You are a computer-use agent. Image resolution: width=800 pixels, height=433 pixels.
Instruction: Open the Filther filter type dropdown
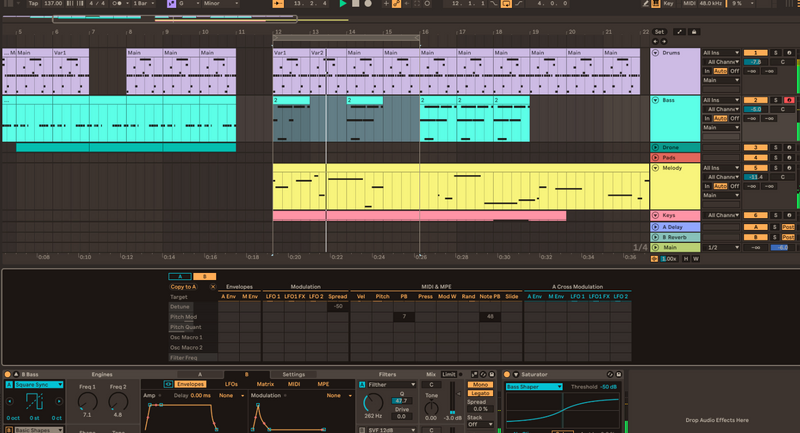(x=391, y=385)
